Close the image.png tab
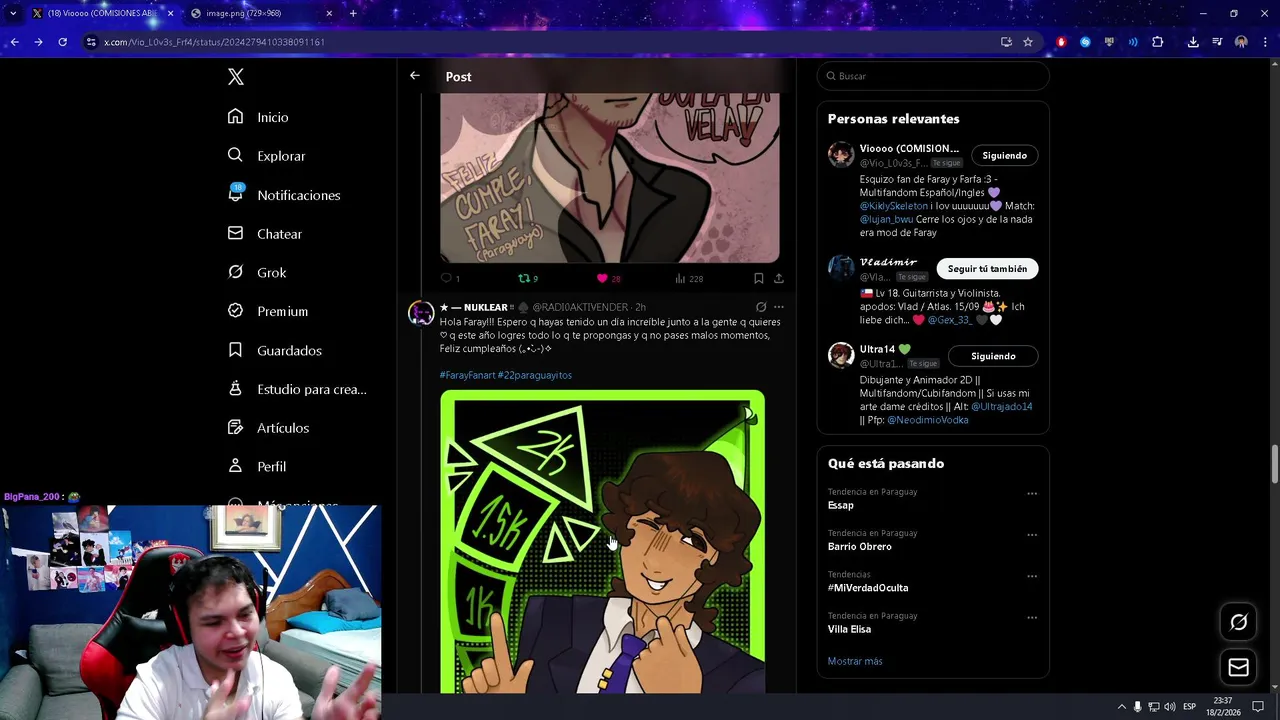This screenshot has height=720, width=1280. 329,14
